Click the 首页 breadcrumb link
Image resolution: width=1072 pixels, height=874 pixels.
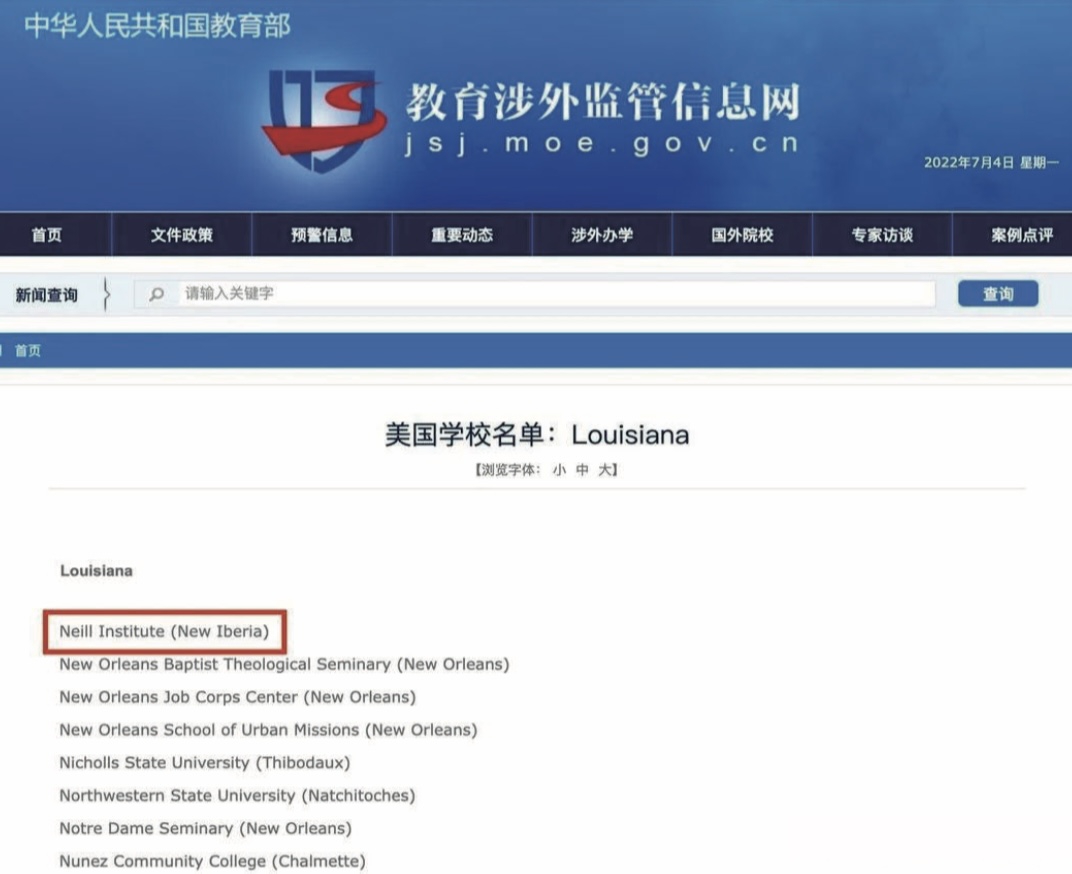28,350
